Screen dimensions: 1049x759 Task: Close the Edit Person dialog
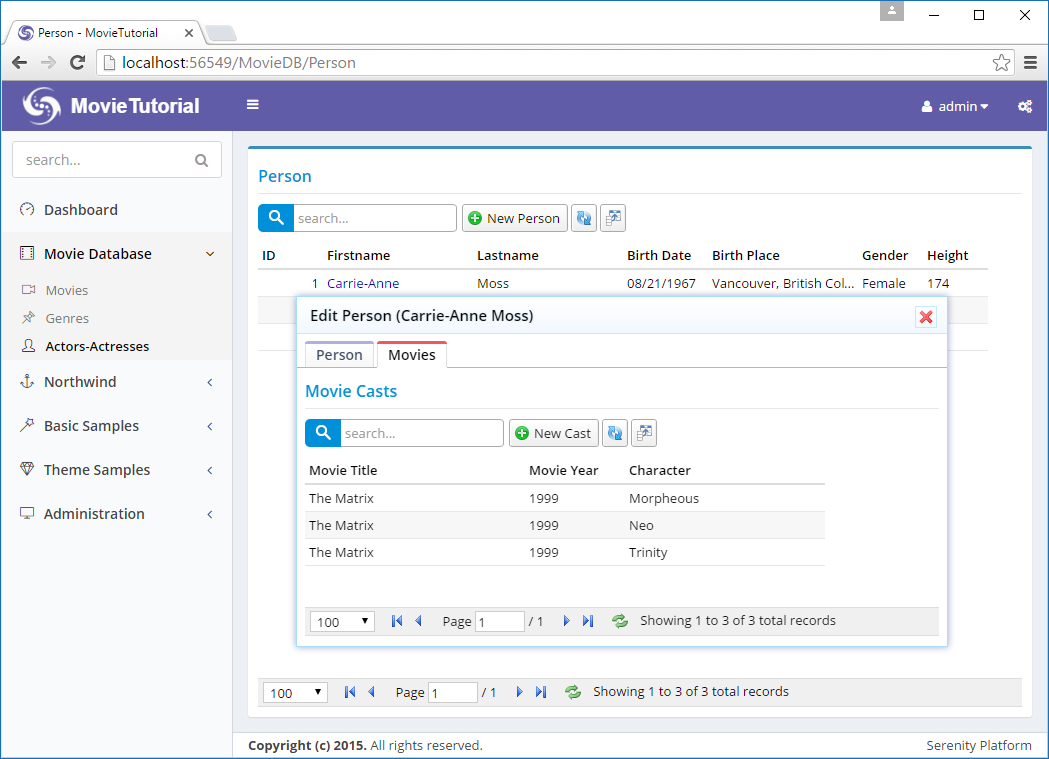[x=926, y=317]
